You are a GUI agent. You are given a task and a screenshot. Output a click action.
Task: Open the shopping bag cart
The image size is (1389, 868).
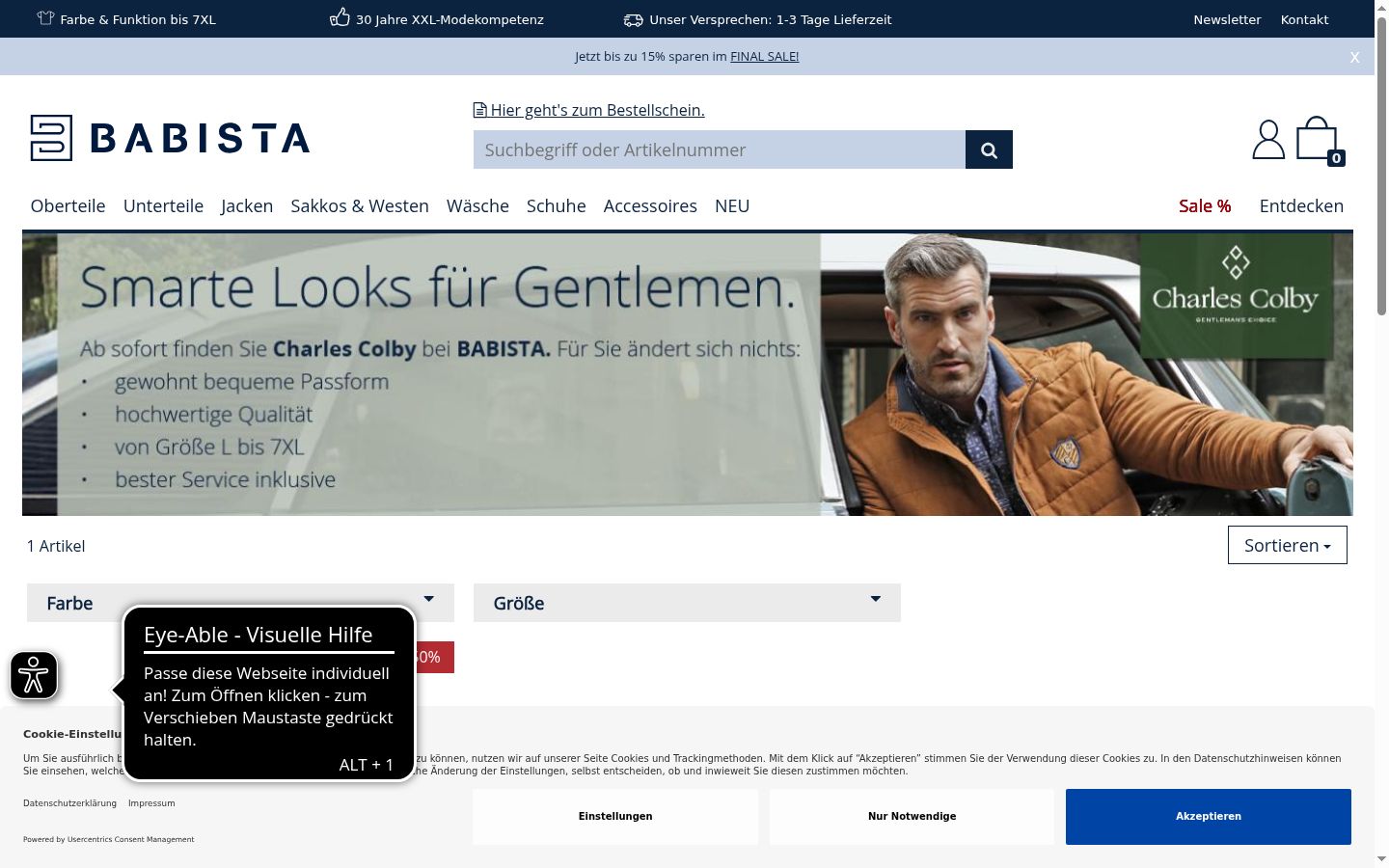[1320, 141]
